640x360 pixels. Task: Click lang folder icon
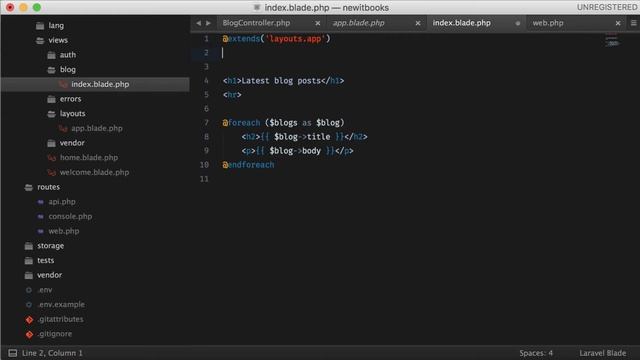[x=40, y=26]
